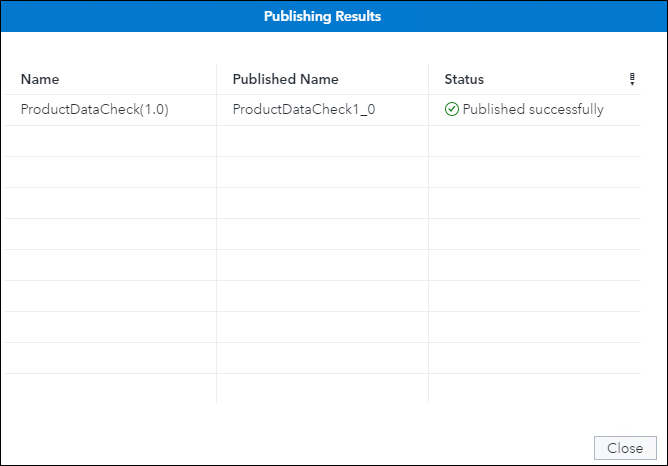Click the bottom-most empty Published Name cell

pyautogui.click(x=322, y=388)
